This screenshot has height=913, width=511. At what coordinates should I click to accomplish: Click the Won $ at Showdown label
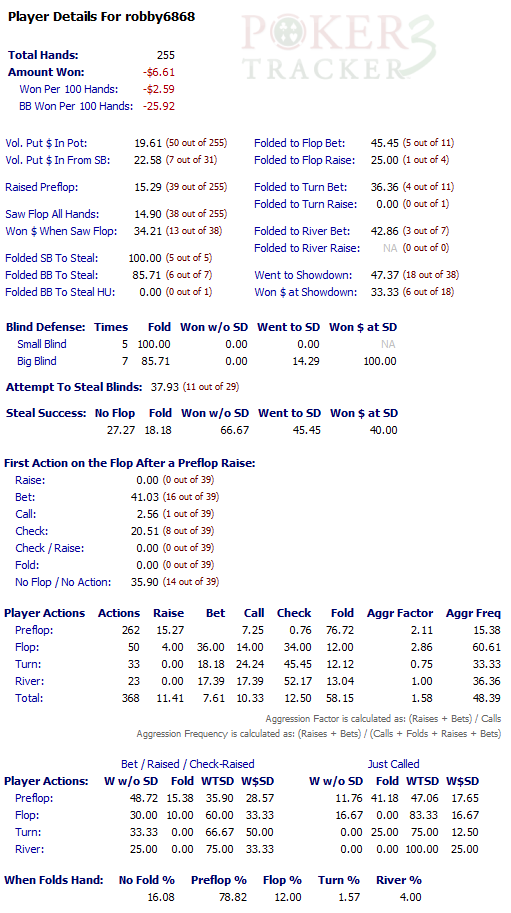pyautogui.click(x=306, y=292)
